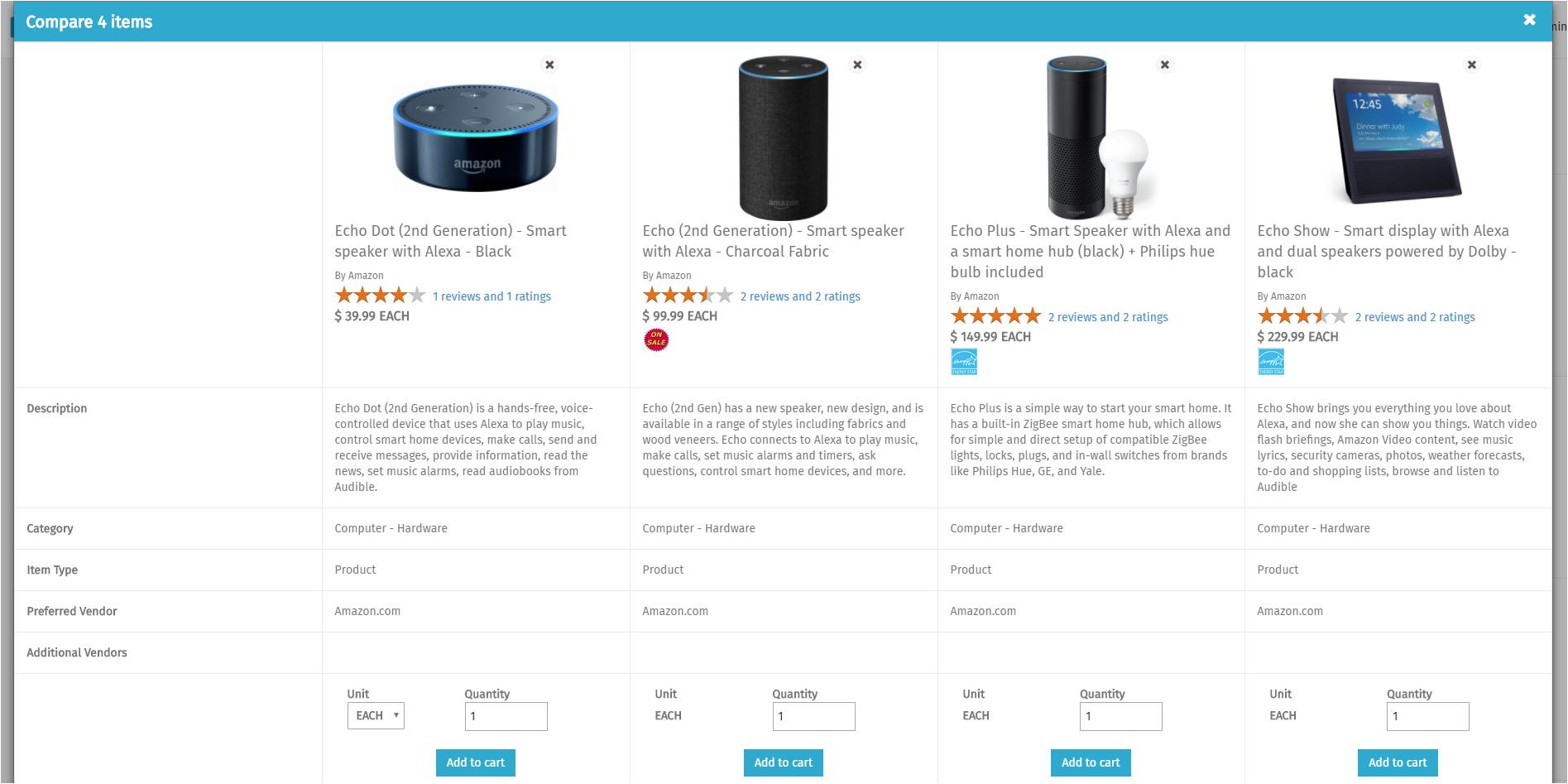The image size is (1568, 784).
Task: Click the Energy Star icon under Echo Plus
Action: point(964,361)
